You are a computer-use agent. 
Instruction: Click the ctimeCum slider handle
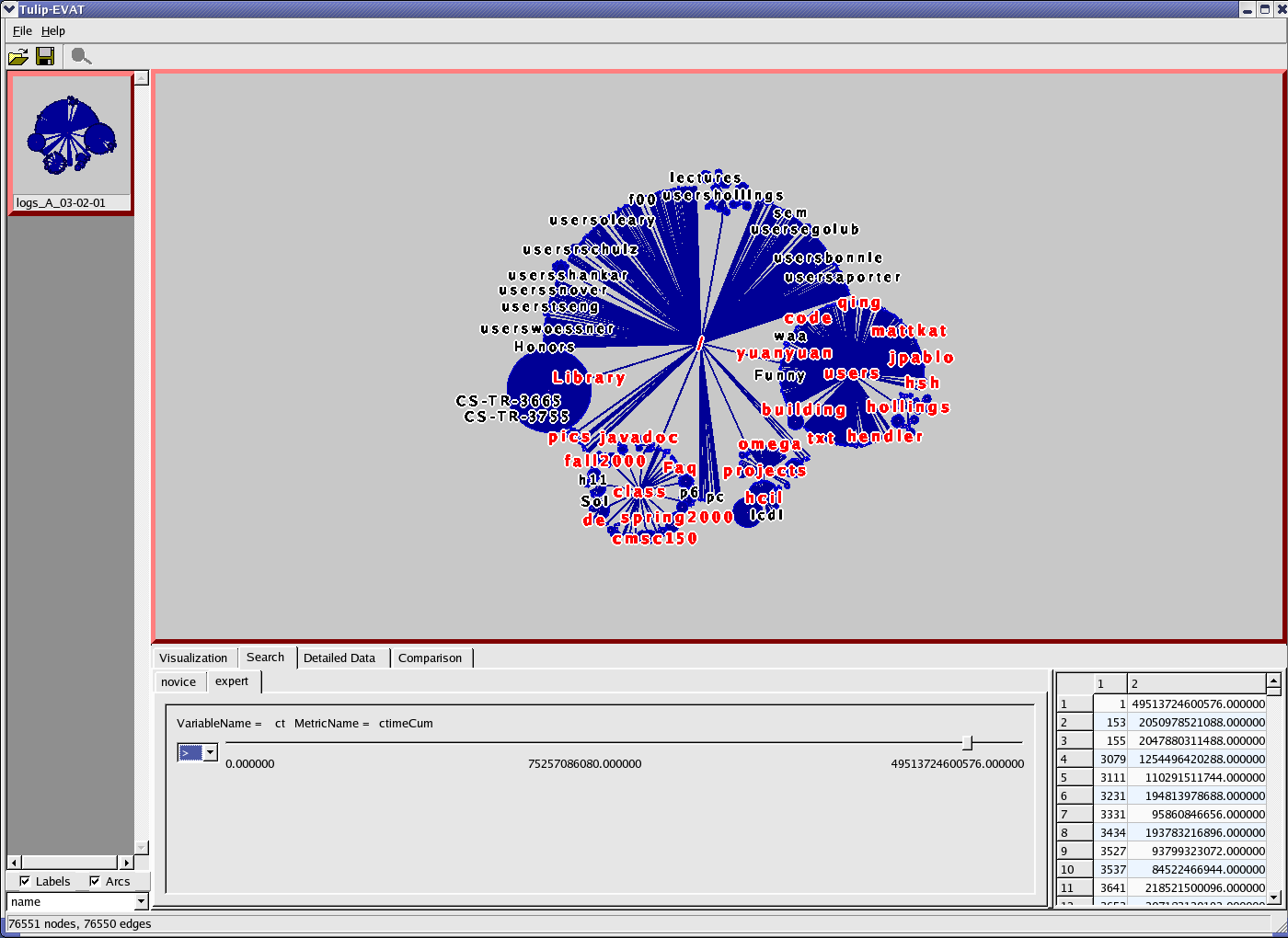pyautogui.click(x=967, y=742)
